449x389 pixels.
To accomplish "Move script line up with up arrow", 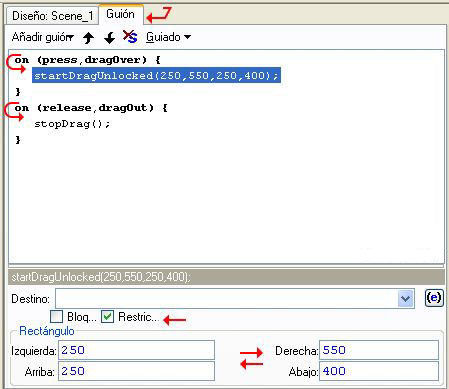I will coord(88,38).
